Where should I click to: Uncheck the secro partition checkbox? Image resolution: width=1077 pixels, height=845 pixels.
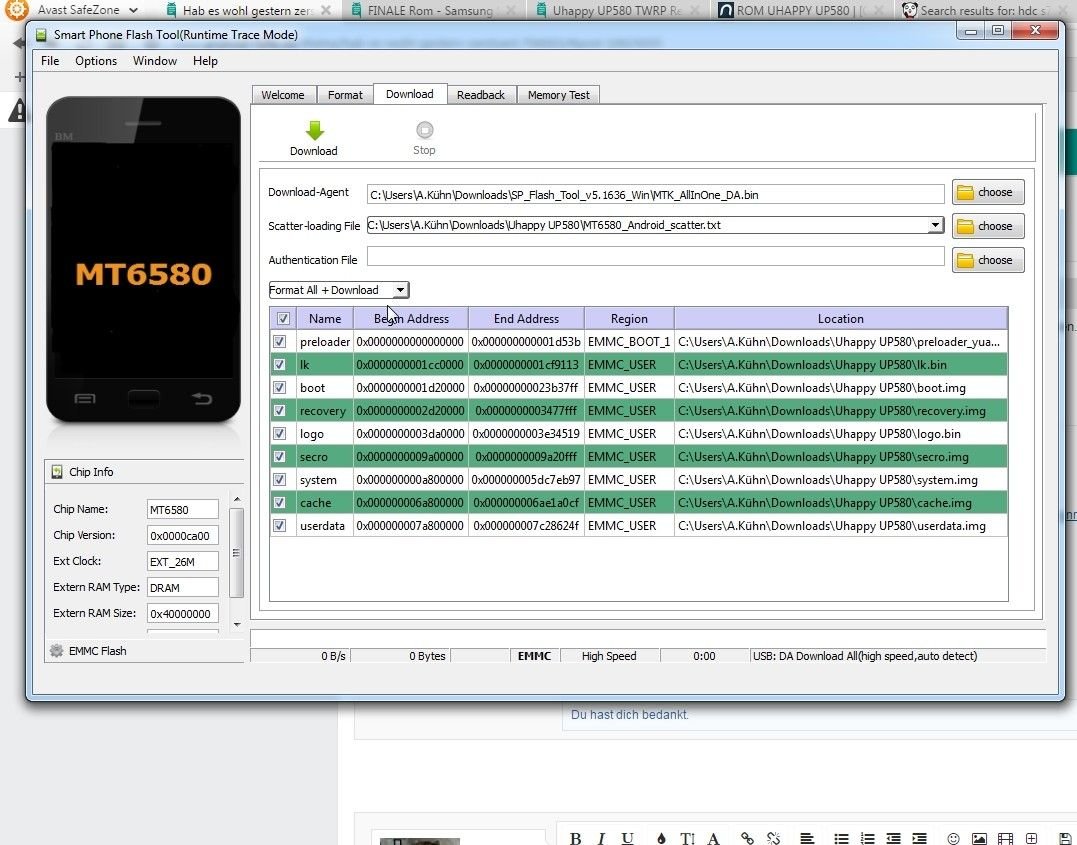[x=280, y=456]
